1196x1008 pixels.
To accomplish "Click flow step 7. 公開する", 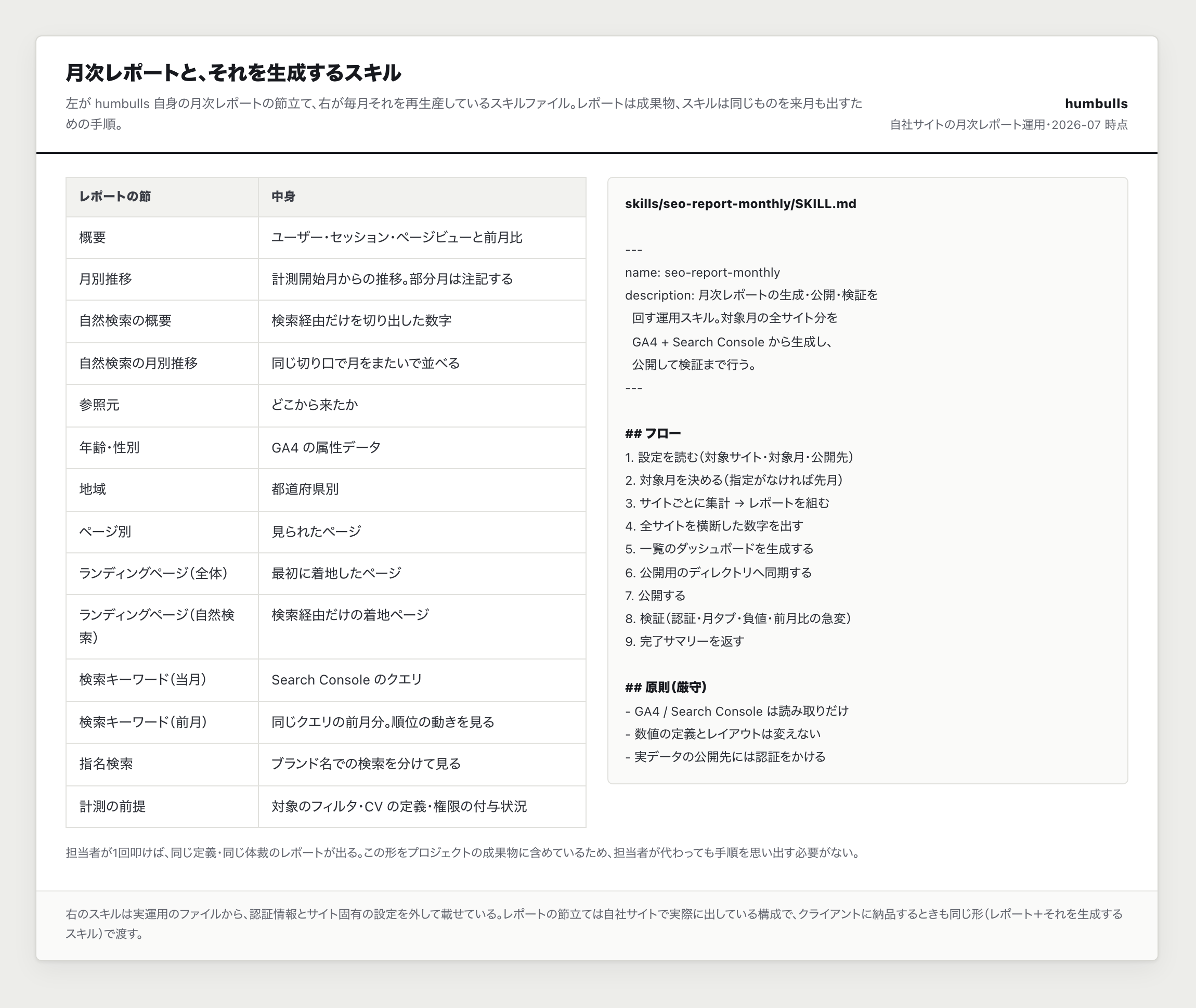I will [x=655, y=596].
